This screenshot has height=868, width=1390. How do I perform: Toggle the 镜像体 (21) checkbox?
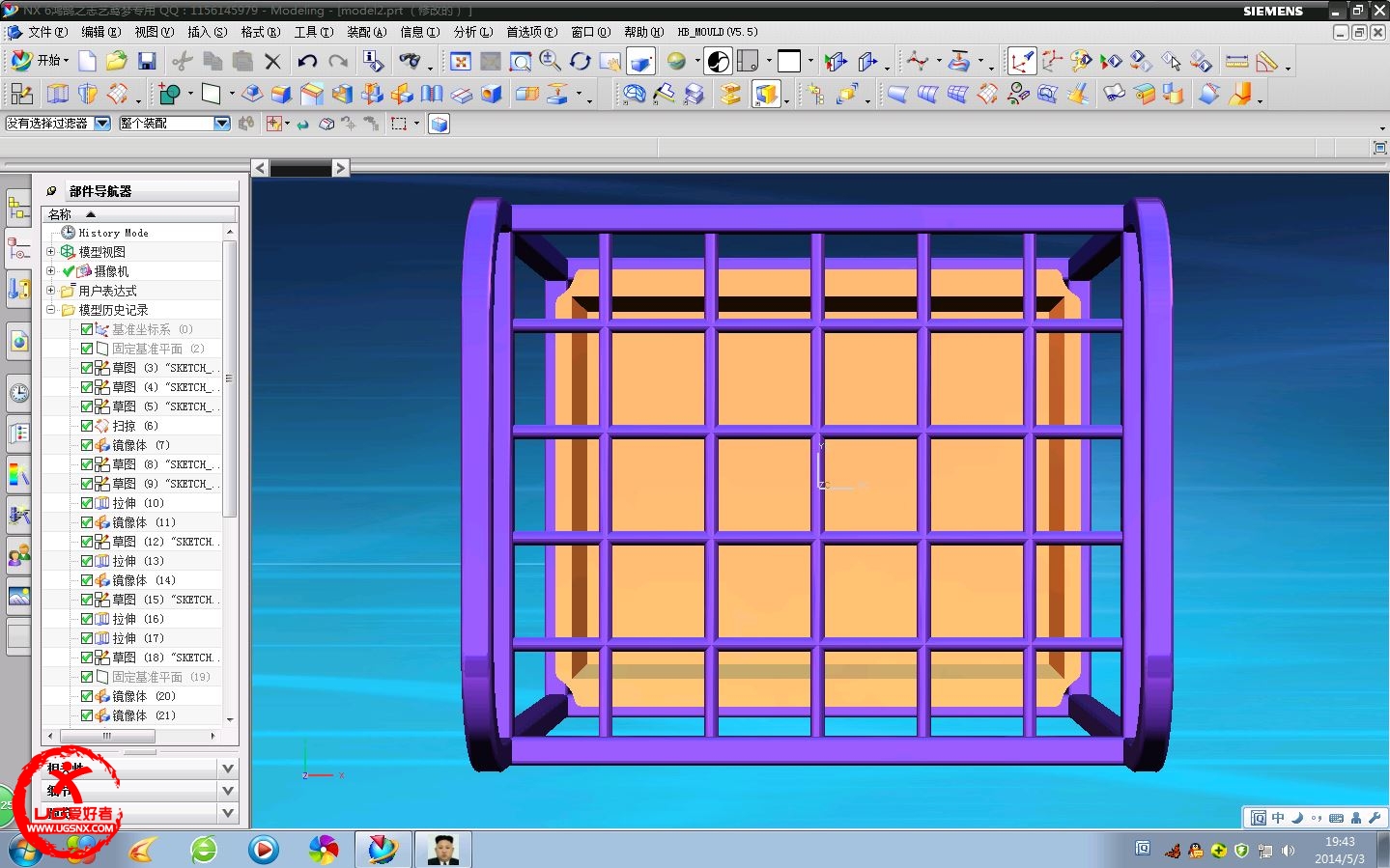coord(87,715)
